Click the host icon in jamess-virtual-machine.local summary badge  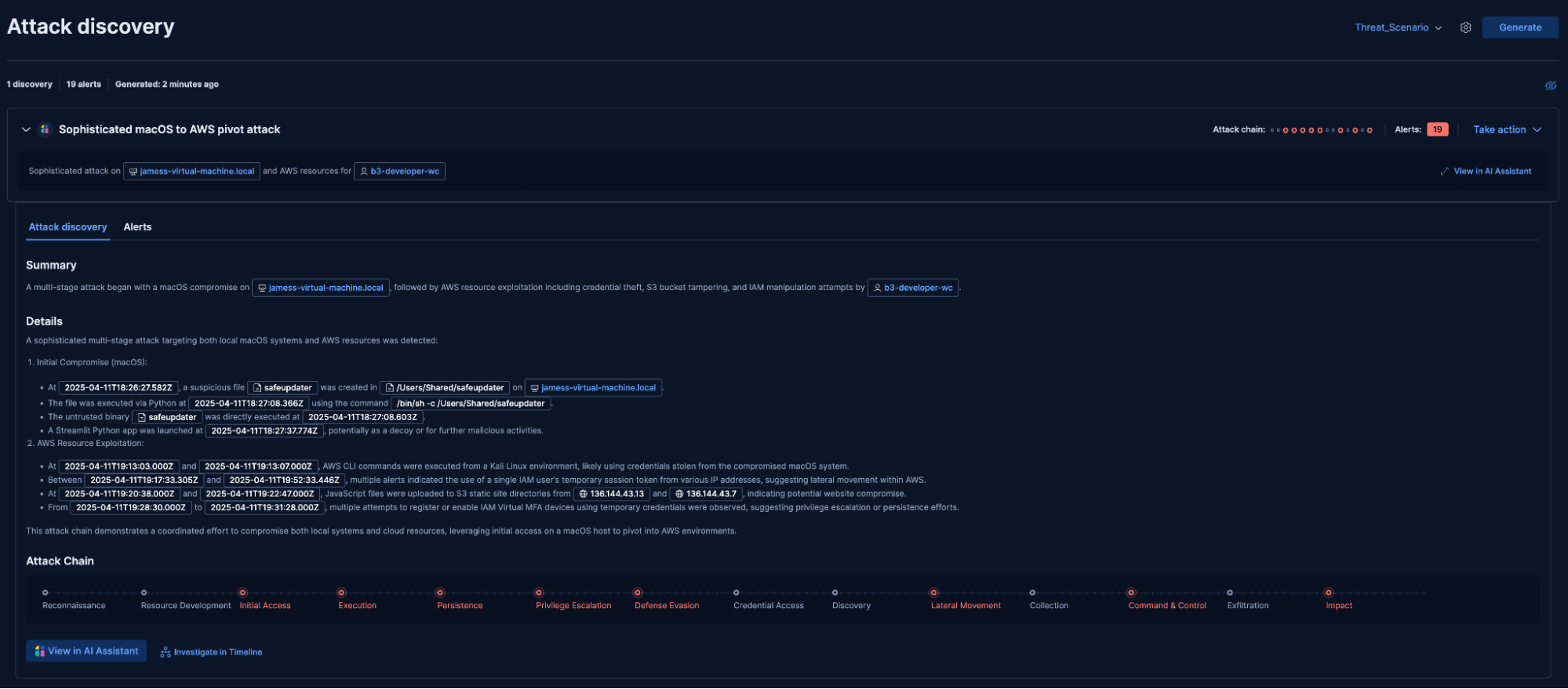pyautogui.click(x=263, y=288)
